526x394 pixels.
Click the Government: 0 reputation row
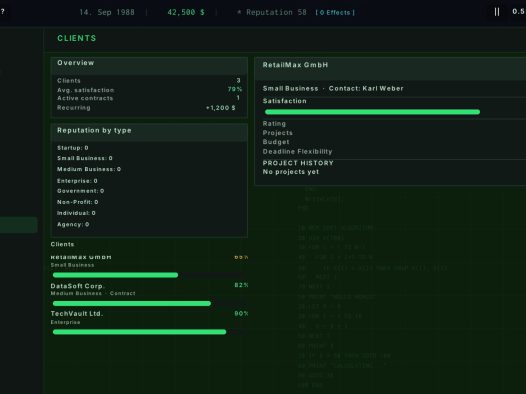81,191
